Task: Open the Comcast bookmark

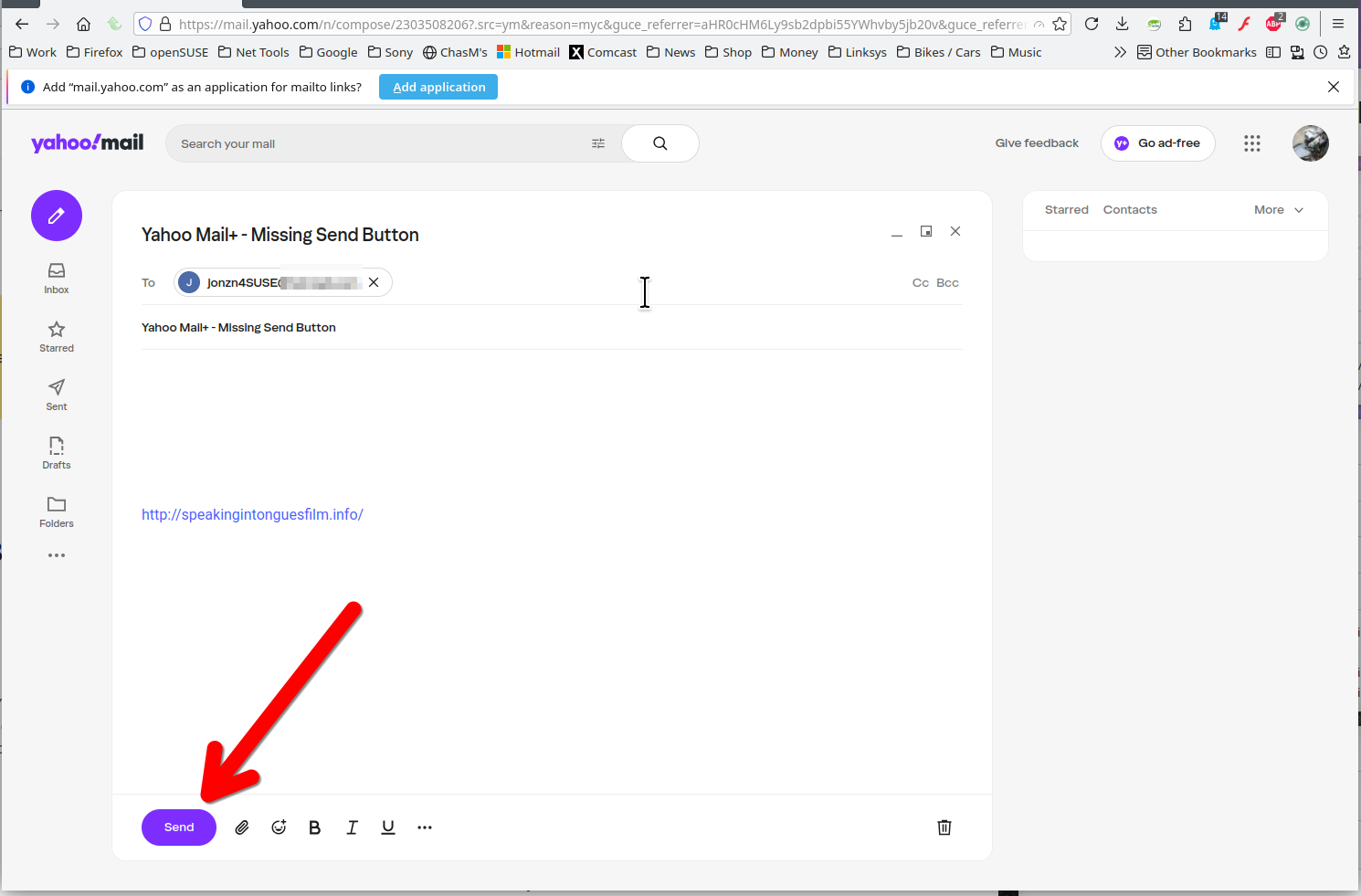Action: 603,52
